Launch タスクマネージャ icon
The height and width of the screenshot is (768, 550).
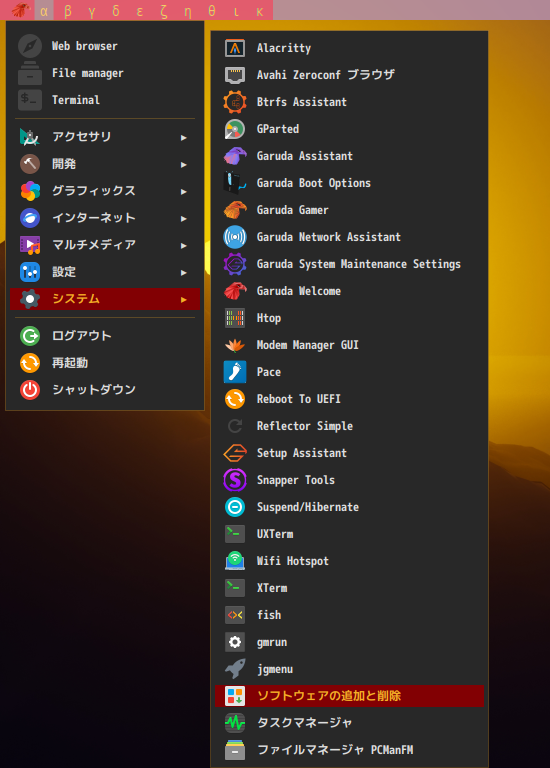tap(235, 723)
